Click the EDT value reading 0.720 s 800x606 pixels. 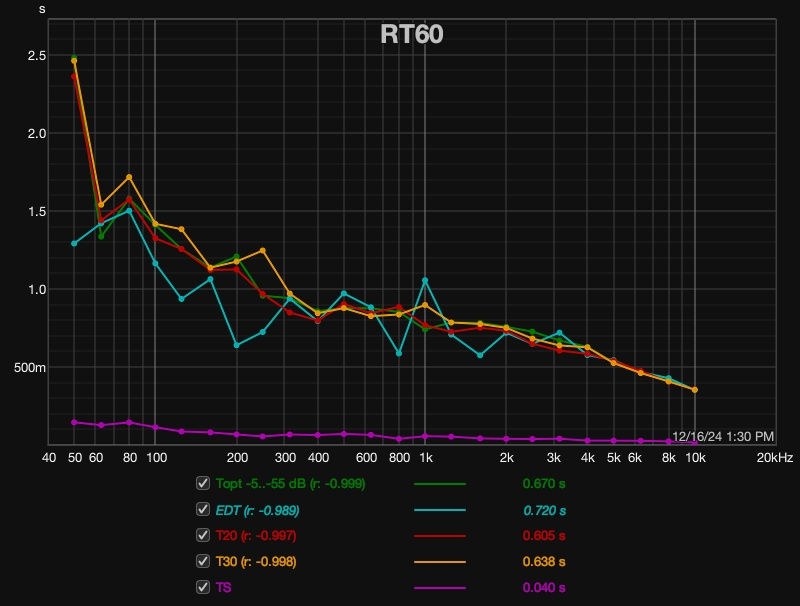[x=543, y=510]
